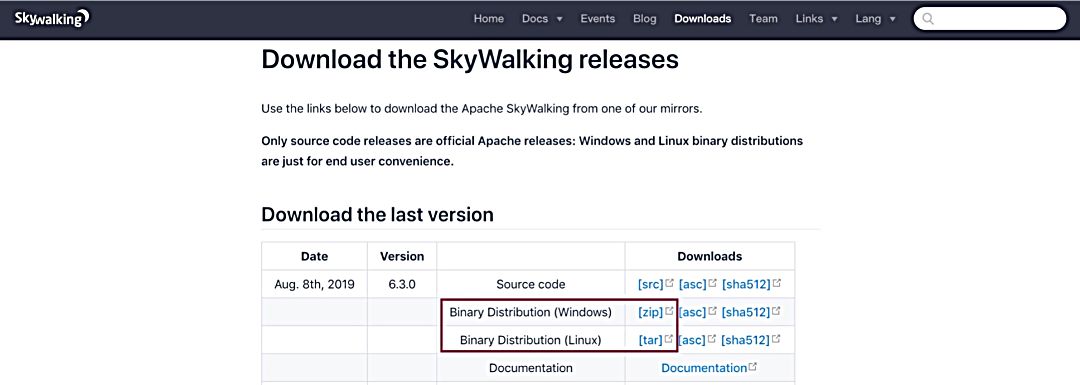
Task: Go to the Events page
Action: pos(597,19)
